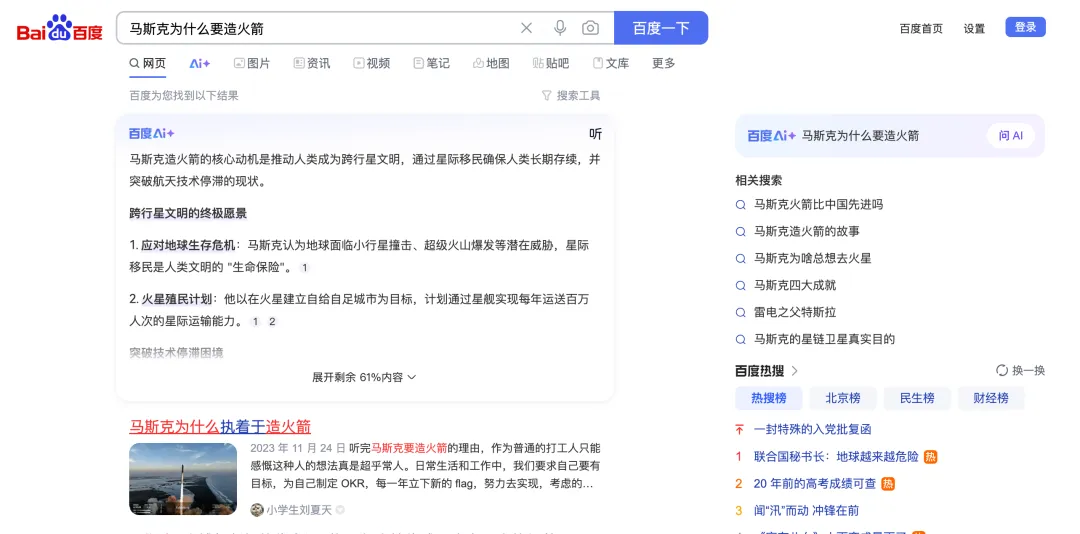Screen dimensions: 1080x534
Task: Switch to the 地图 tab
Action: [491, 63]
